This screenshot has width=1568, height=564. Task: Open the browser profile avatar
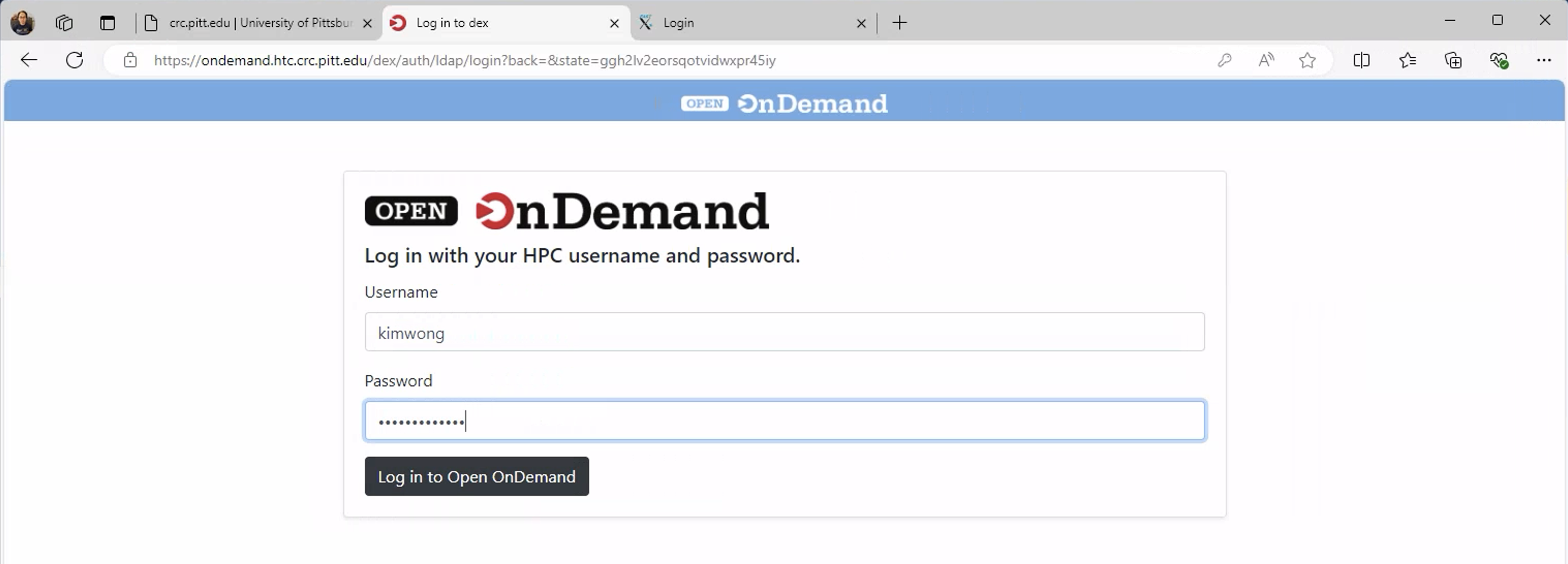click(23, 23)
